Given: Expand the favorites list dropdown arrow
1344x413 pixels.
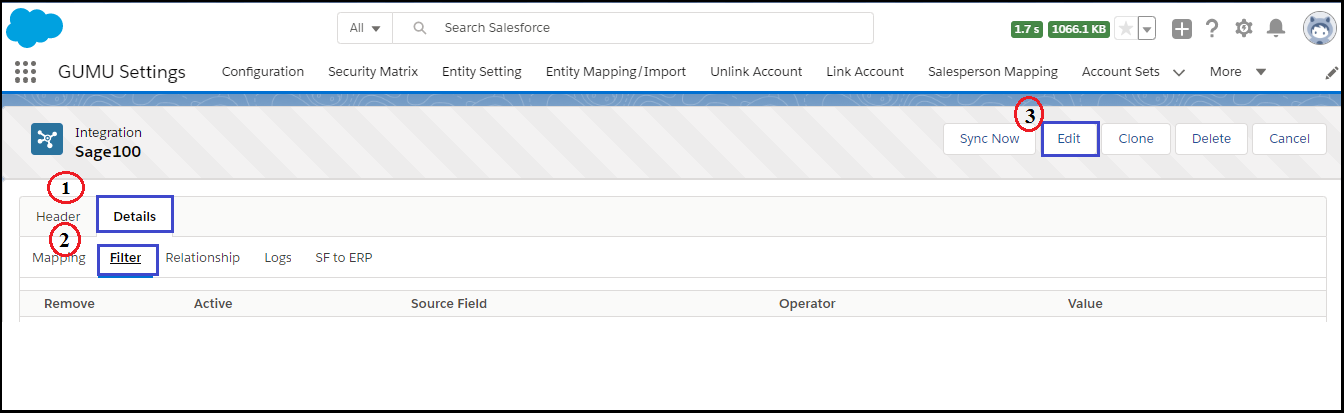Looking at the screenshot, I should 1147,29.
